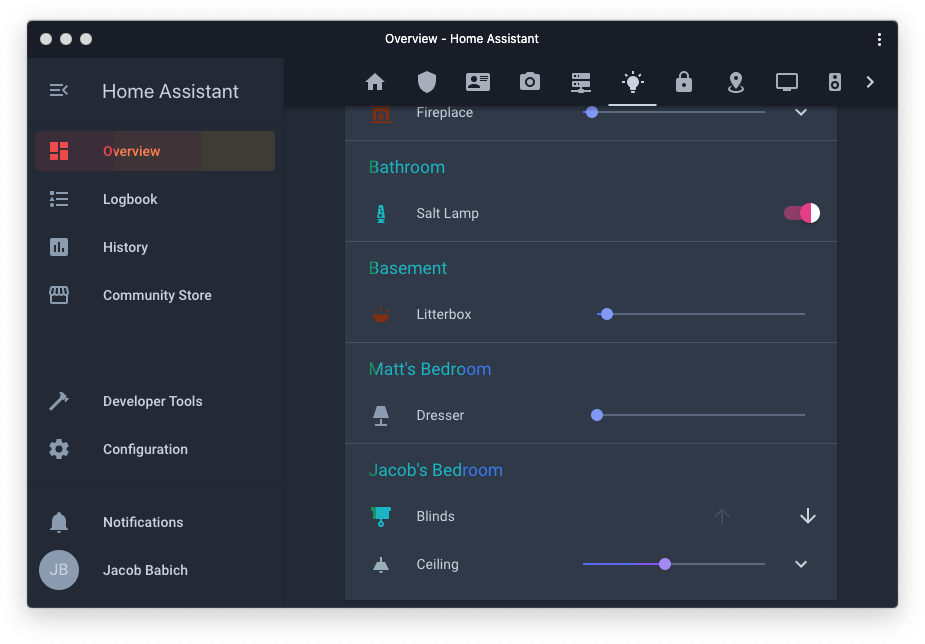The height and width of the screenshot is (644, 925).
Task: Open the Ceiling entity details
Action: pyautogui.click(x=437, y=564)
